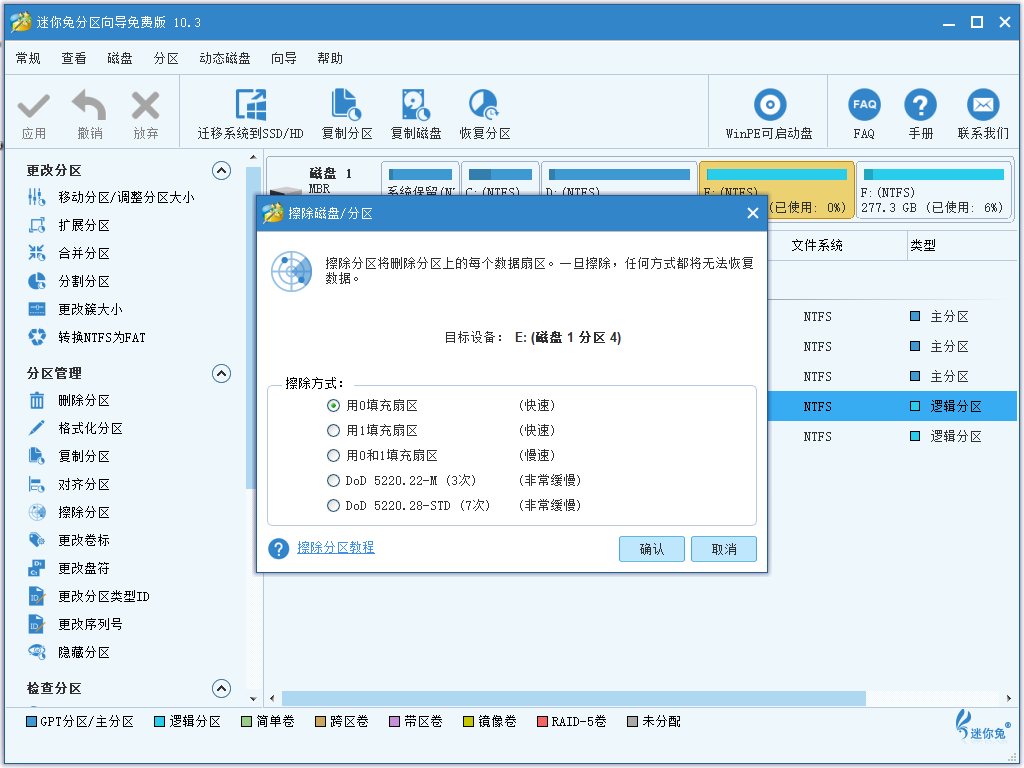Click the Logical Partition (逻辑分区) legend swatch
The width and height of the screenshot is (1024, 768).
coord(159,722)
